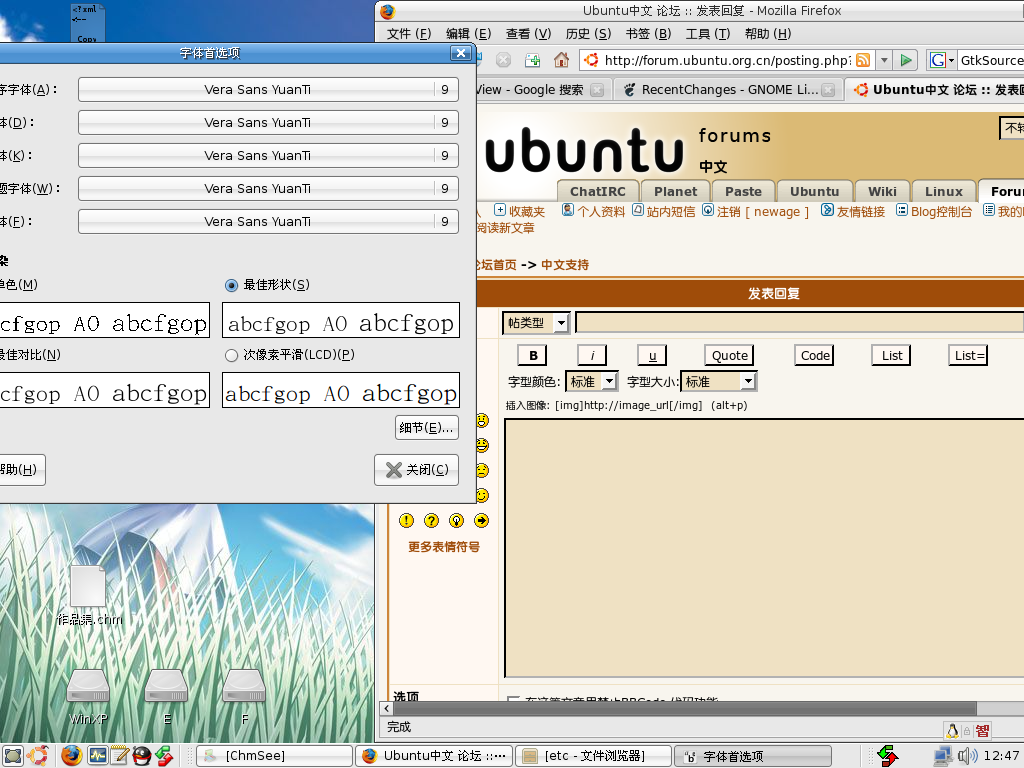1024x768 pixels.
Task: Launch the QQ penguin application
Action: tap(142, 756)
